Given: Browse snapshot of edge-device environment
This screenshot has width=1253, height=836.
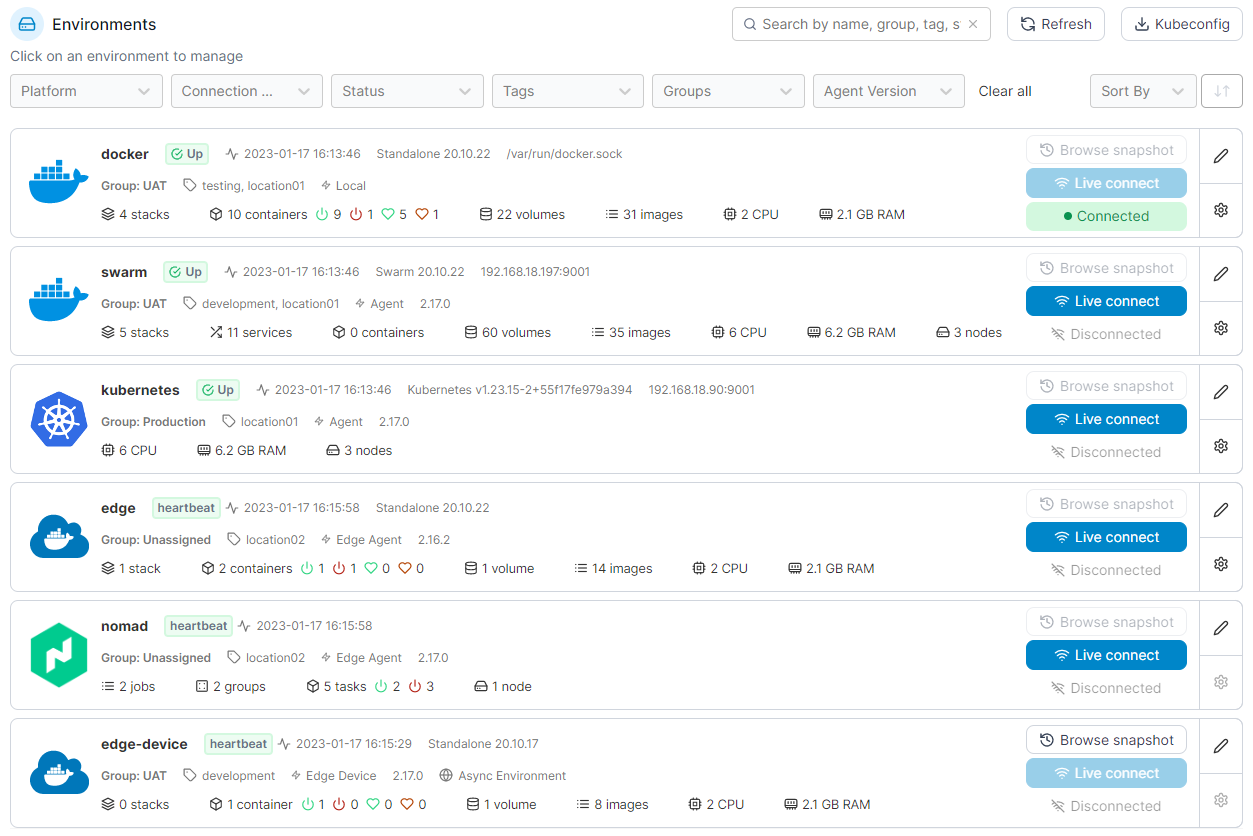Looking at the screenshot, I should pyautogui.click(x=1106, y=740).
